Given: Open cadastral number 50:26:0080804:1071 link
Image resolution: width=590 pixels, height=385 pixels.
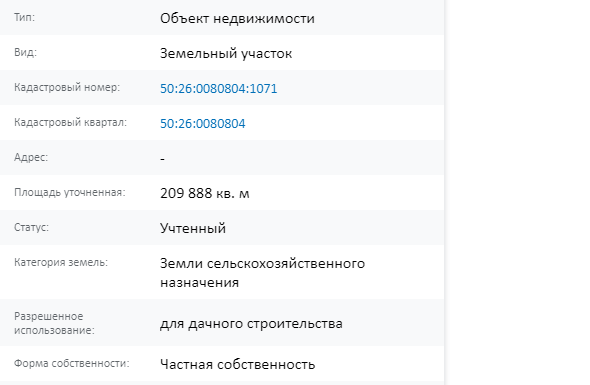Looking at the screenshot, I should pyautogui.click(x=219, y=88).
